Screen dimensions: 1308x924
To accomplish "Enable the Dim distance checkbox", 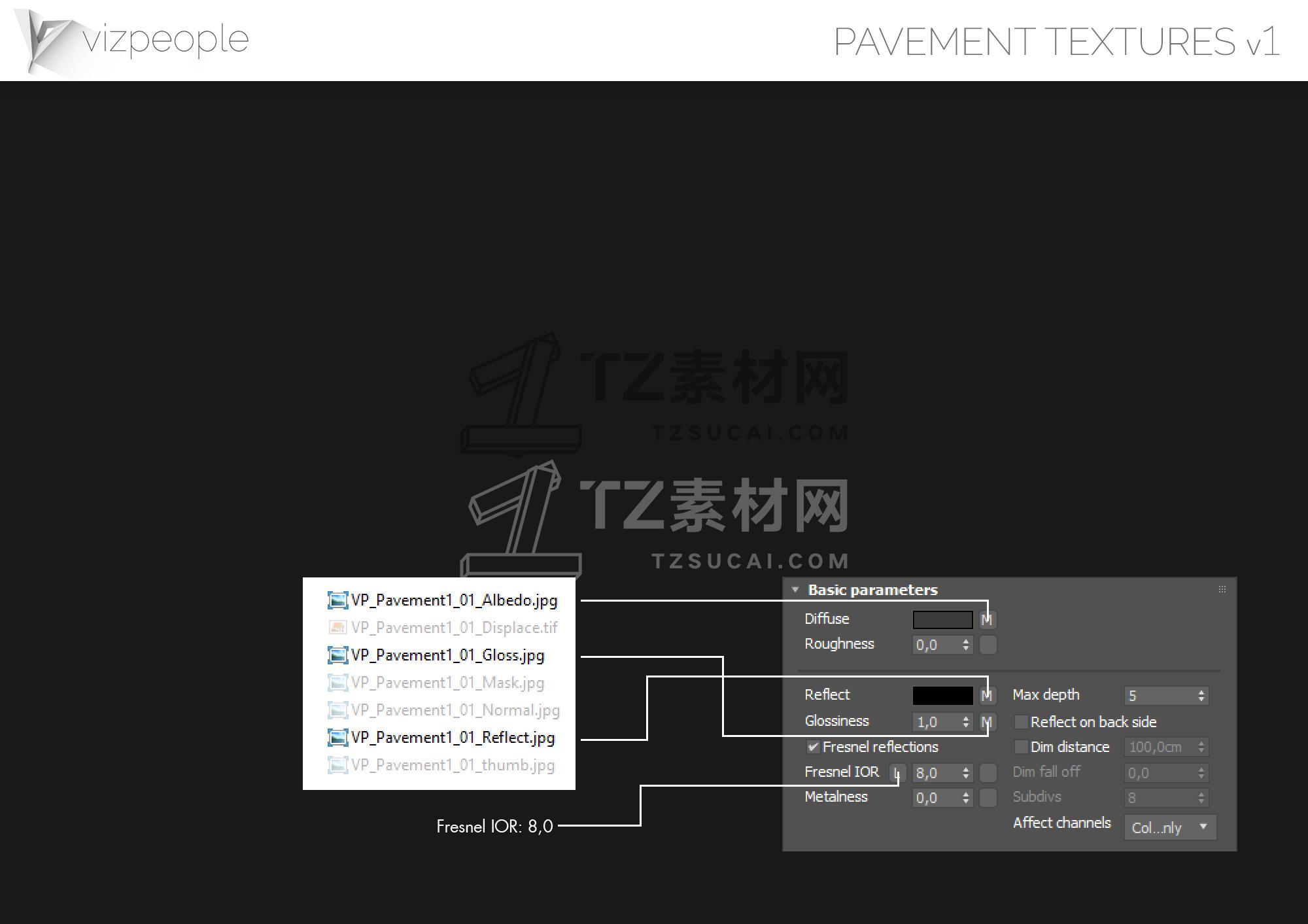I will (x=1020, y=747).
